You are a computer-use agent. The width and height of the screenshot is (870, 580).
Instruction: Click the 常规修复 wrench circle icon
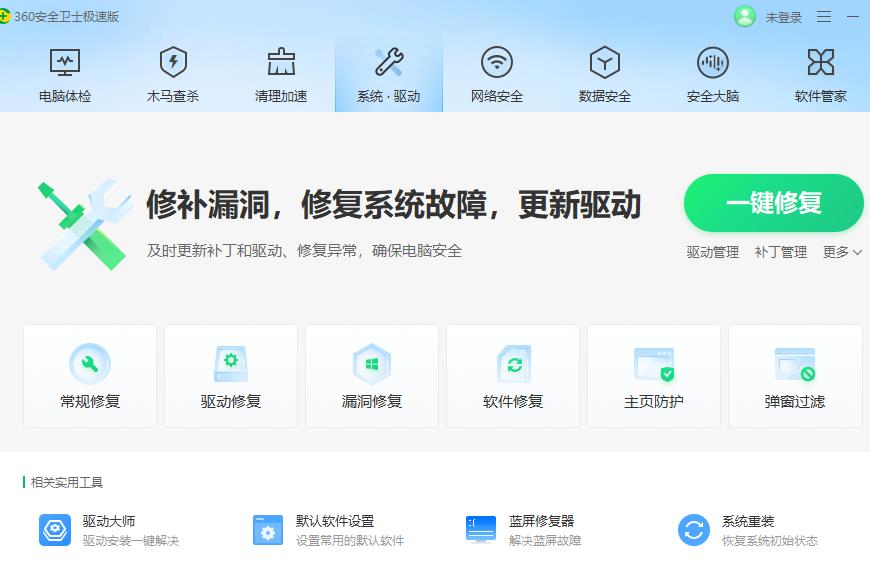(90, 364)
